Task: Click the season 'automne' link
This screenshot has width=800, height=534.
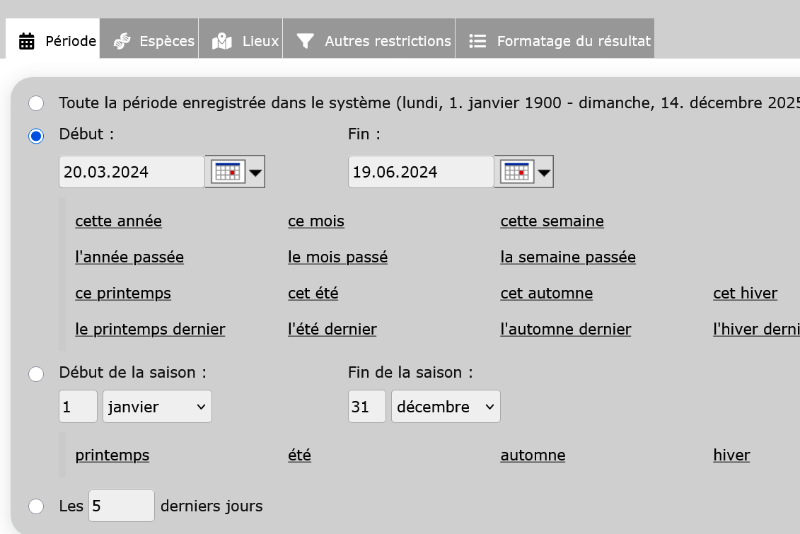Action: point(533,455)
